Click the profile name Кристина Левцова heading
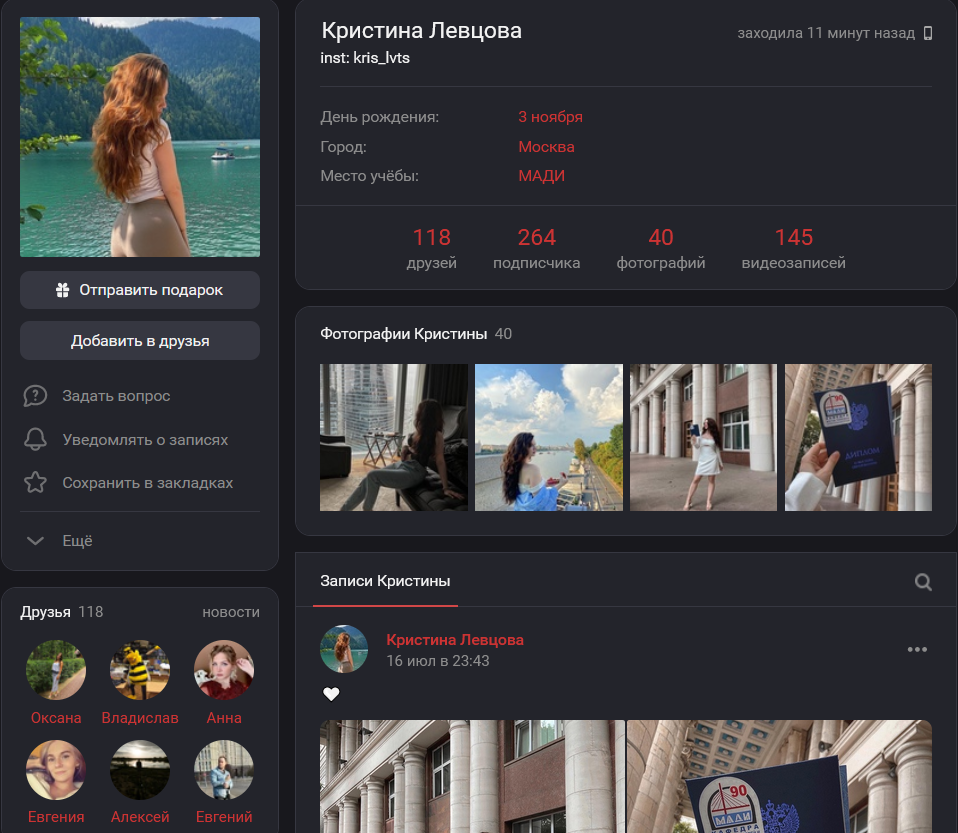The image size is (958, 833). click(422, 31)
